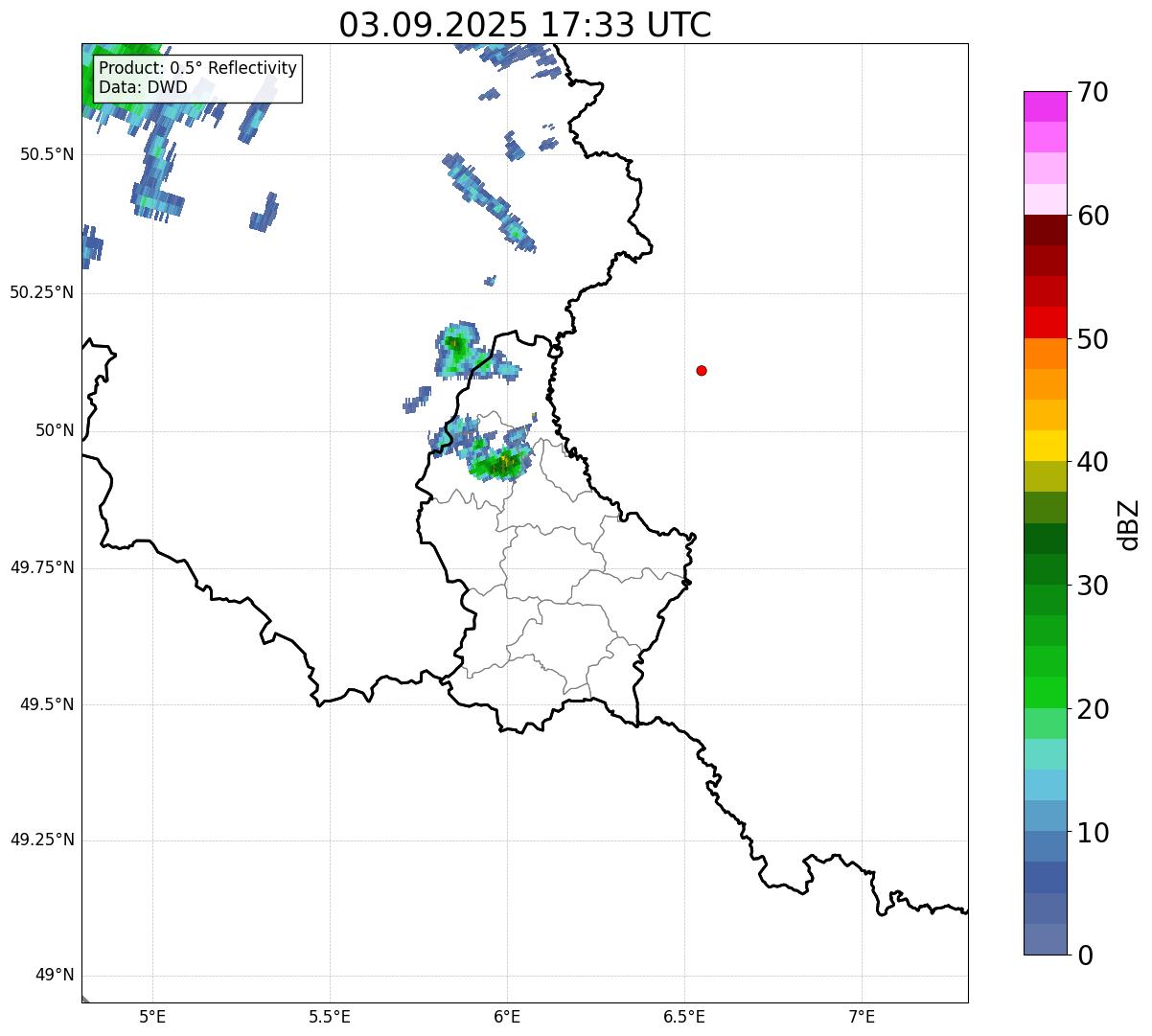Click the green radar cell northwest of Luxembourg
The image size is (1152, 1036).
pos(458,349)
